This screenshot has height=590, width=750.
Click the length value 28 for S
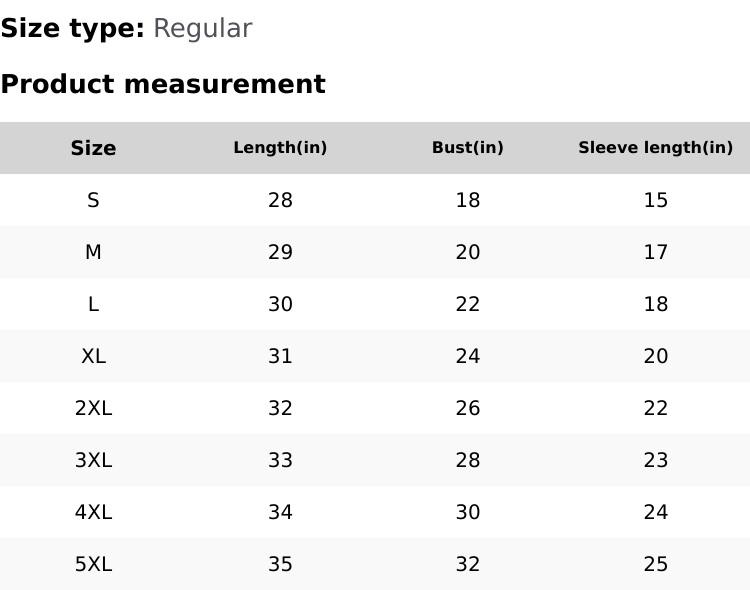[280, 200]
